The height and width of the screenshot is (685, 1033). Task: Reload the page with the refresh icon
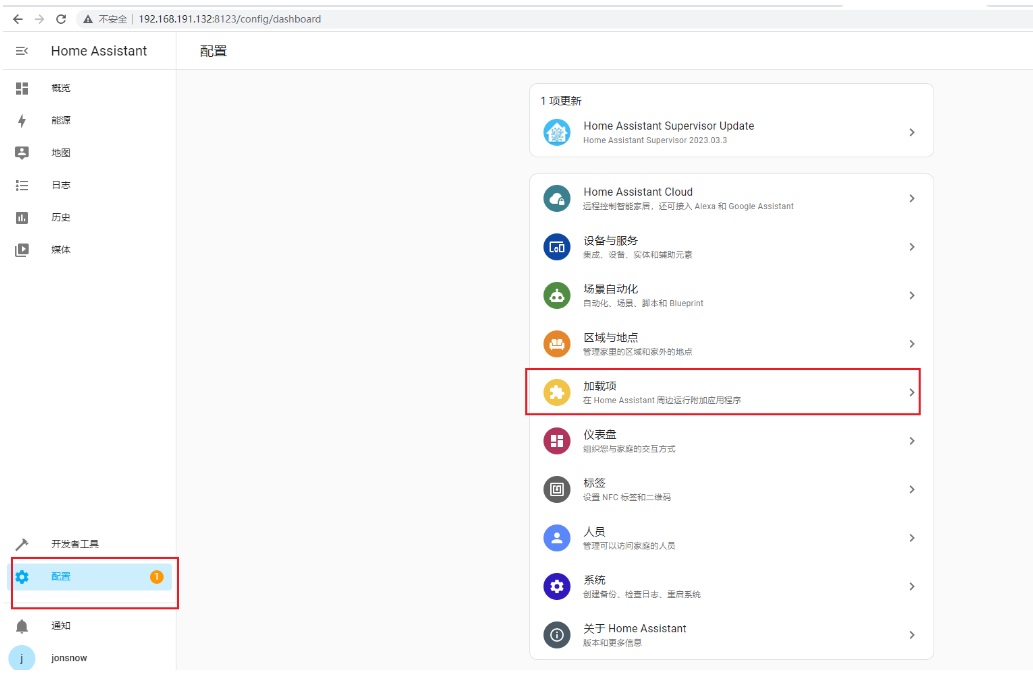coord(61,19)
